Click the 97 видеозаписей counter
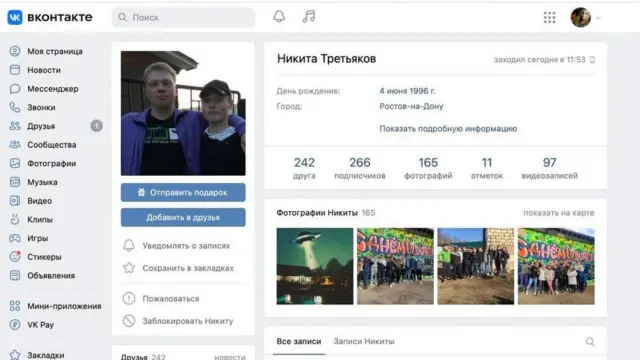 point(549,168)
